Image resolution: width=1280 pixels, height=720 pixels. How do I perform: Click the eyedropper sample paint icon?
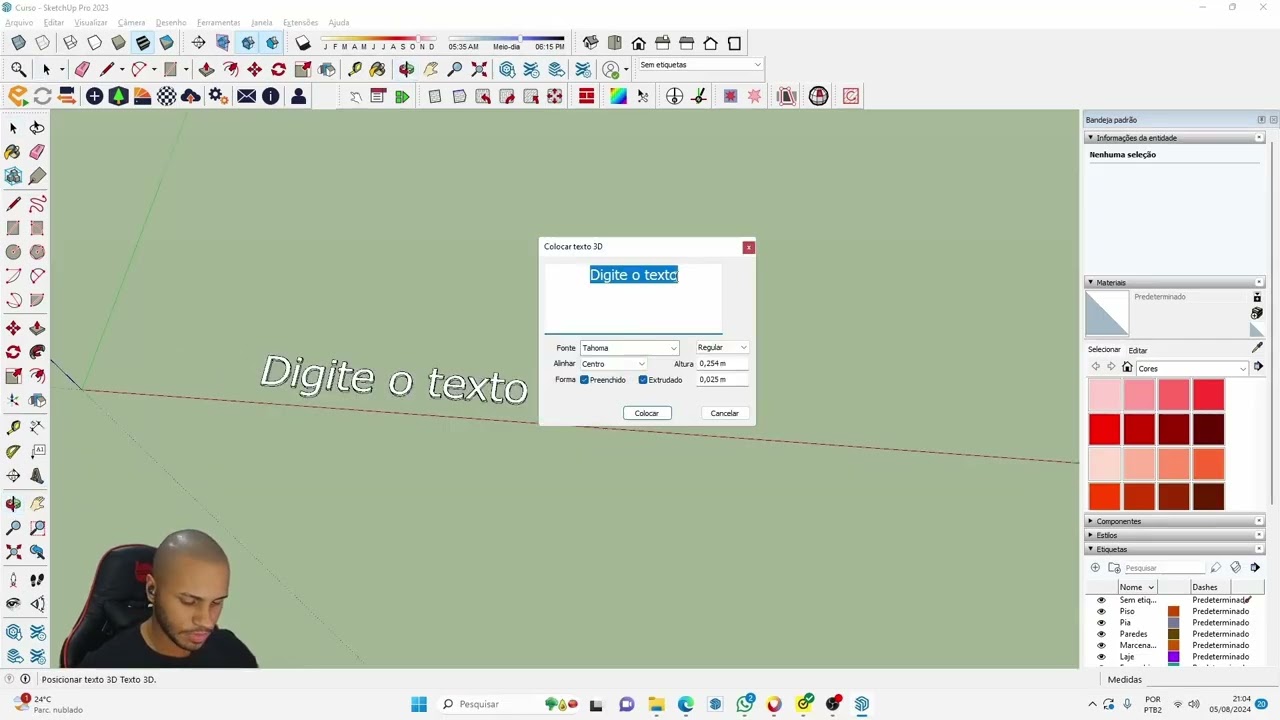tap(1257, 348)
